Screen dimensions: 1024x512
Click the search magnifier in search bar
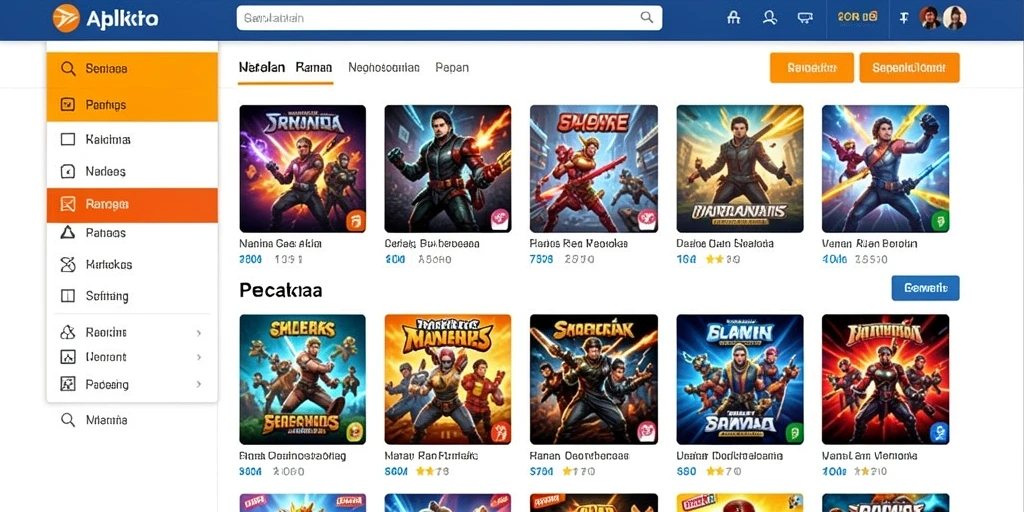tap(647, 18)
